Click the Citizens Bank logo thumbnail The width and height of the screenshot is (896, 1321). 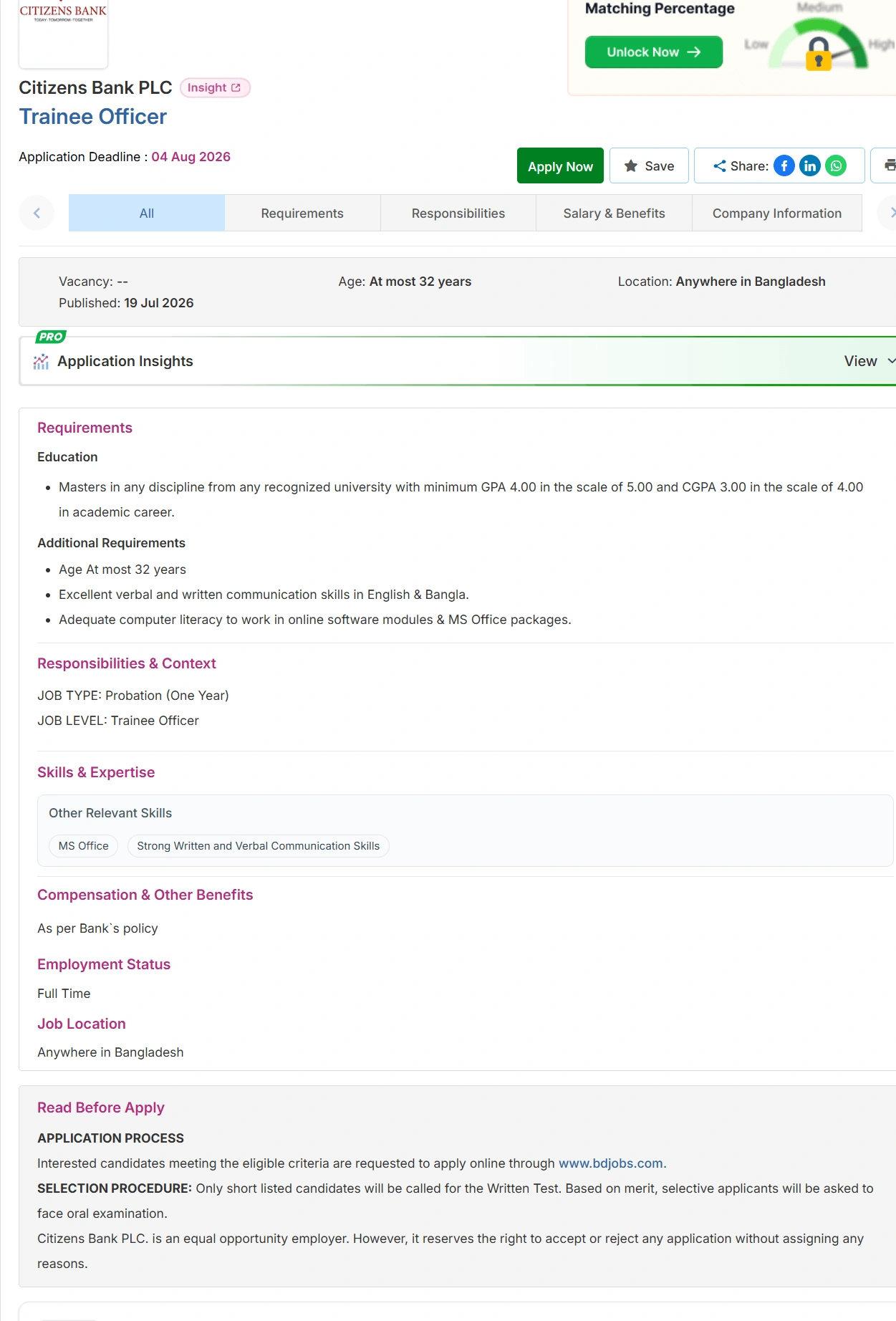63,33
